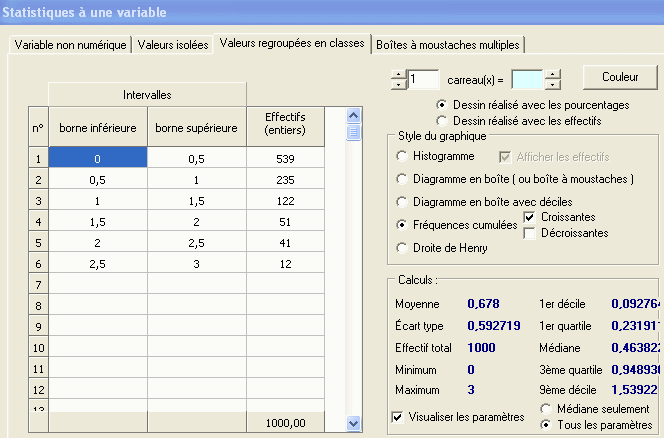664x438 pixels.
Task: Select the Médiane seulement option
Action: click(x=546, y=409)
